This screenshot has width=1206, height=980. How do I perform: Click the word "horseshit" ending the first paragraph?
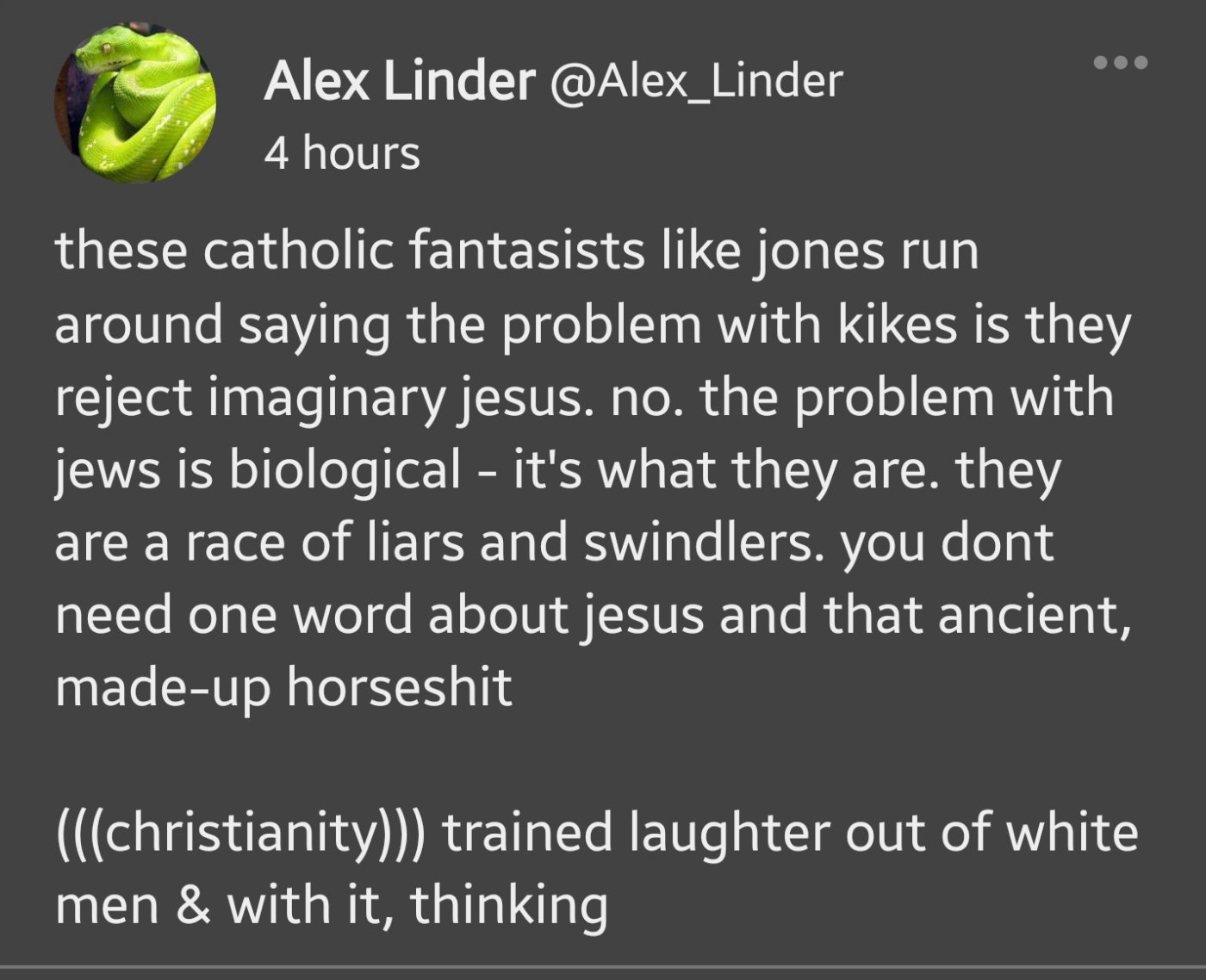coord(399,687)
